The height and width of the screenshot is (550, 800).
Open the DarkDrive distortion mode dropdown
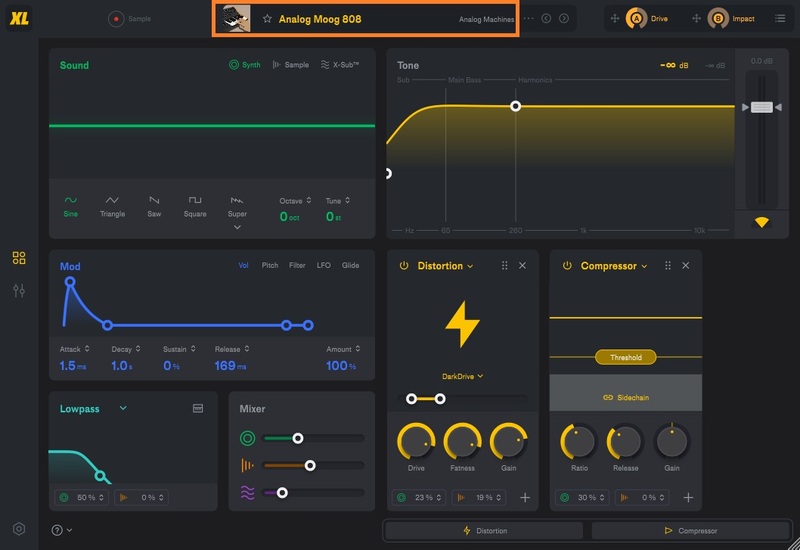(x=463, y=377)
